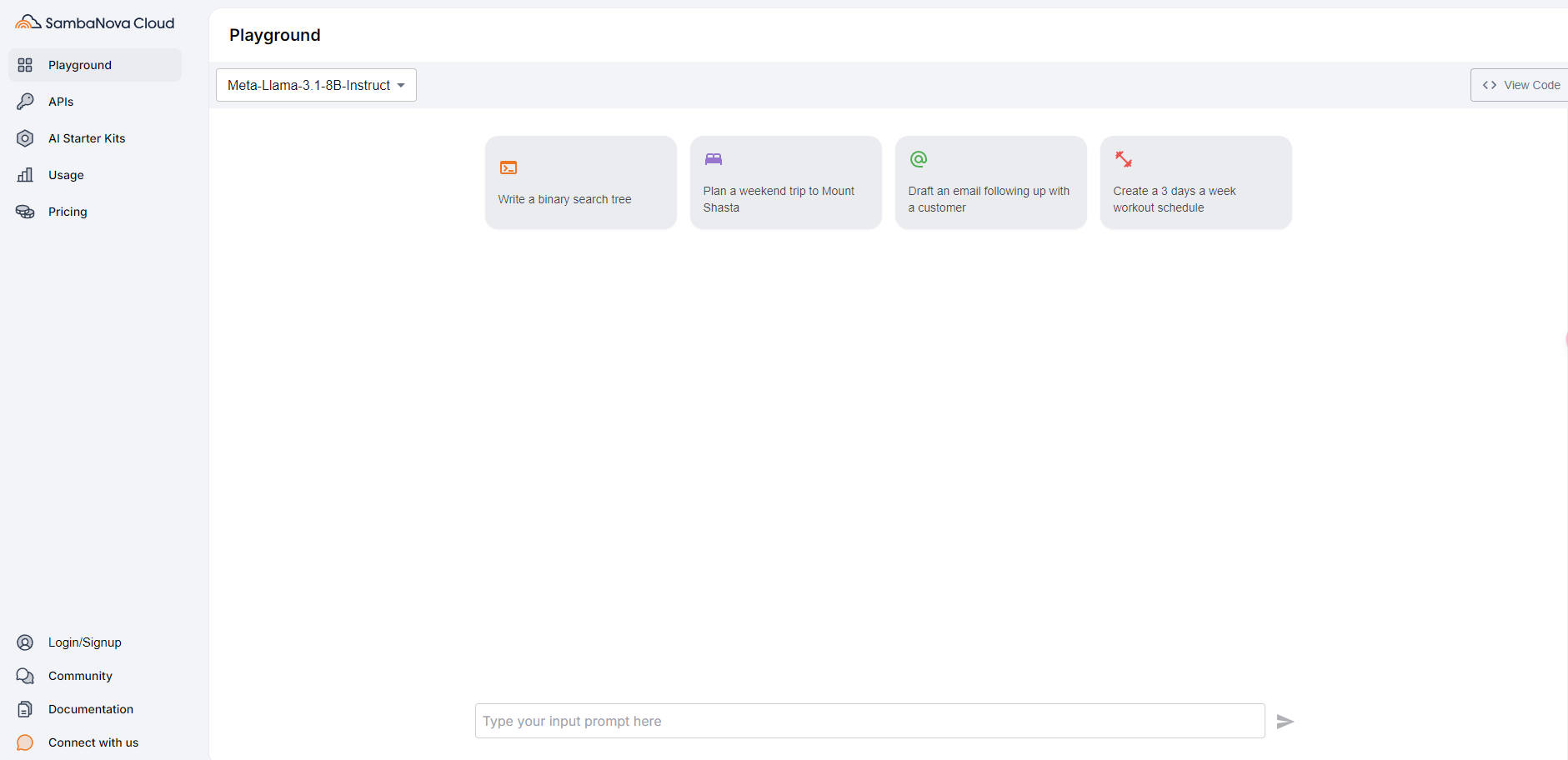Click the Community chat bubbles icon
Viewport: 1568px width, 760px height.
tap(25, 676)
